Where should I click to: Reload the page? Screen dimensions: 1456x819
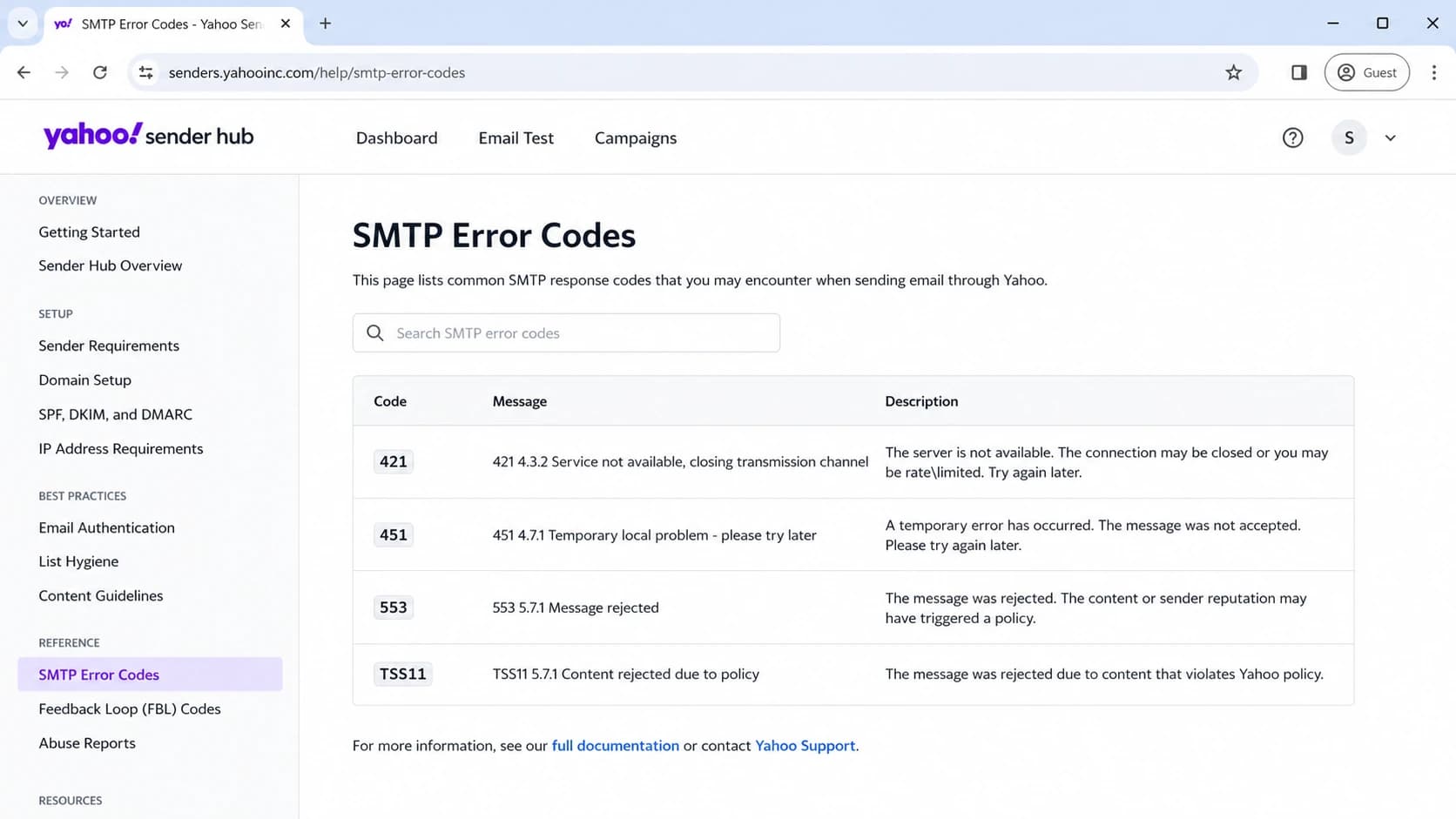(x=100, y=72)
